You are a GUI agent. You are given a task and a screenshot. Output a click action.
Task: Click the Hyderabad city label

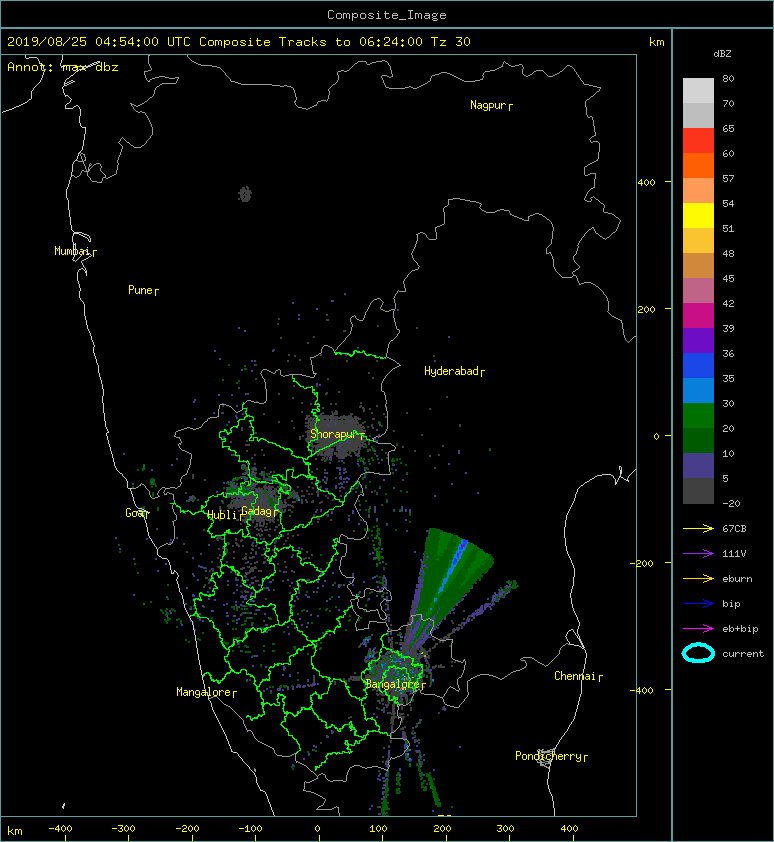451,371
